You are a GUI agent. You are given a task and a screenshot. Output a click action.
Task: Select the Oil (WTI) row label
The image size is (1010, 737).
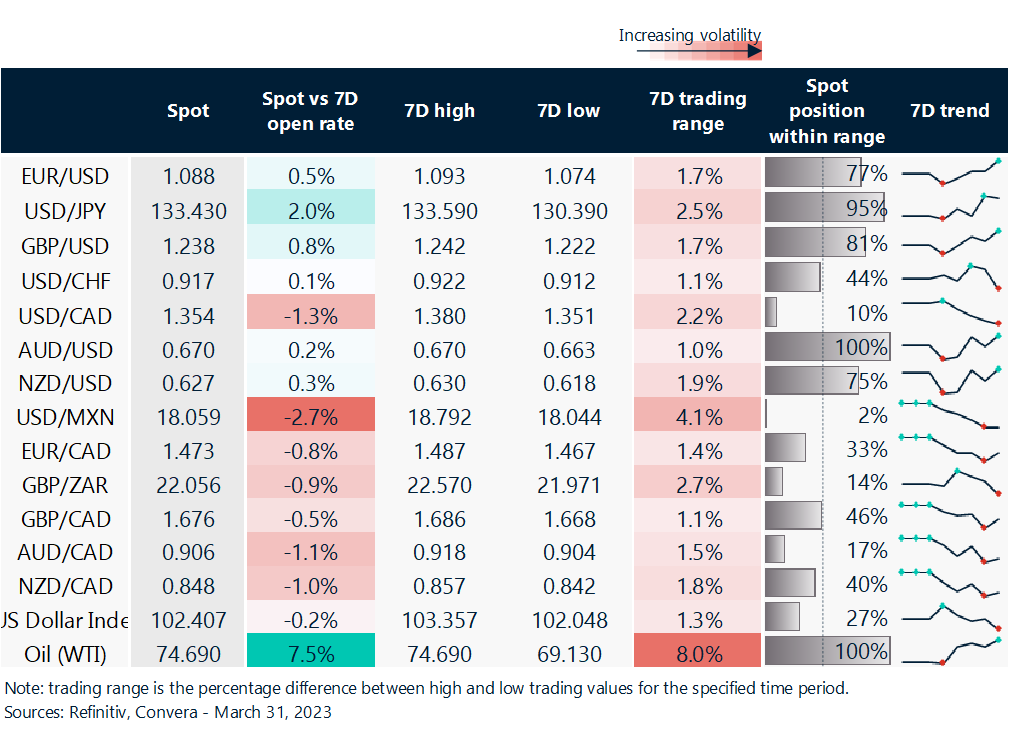click(x=65, y=654)
